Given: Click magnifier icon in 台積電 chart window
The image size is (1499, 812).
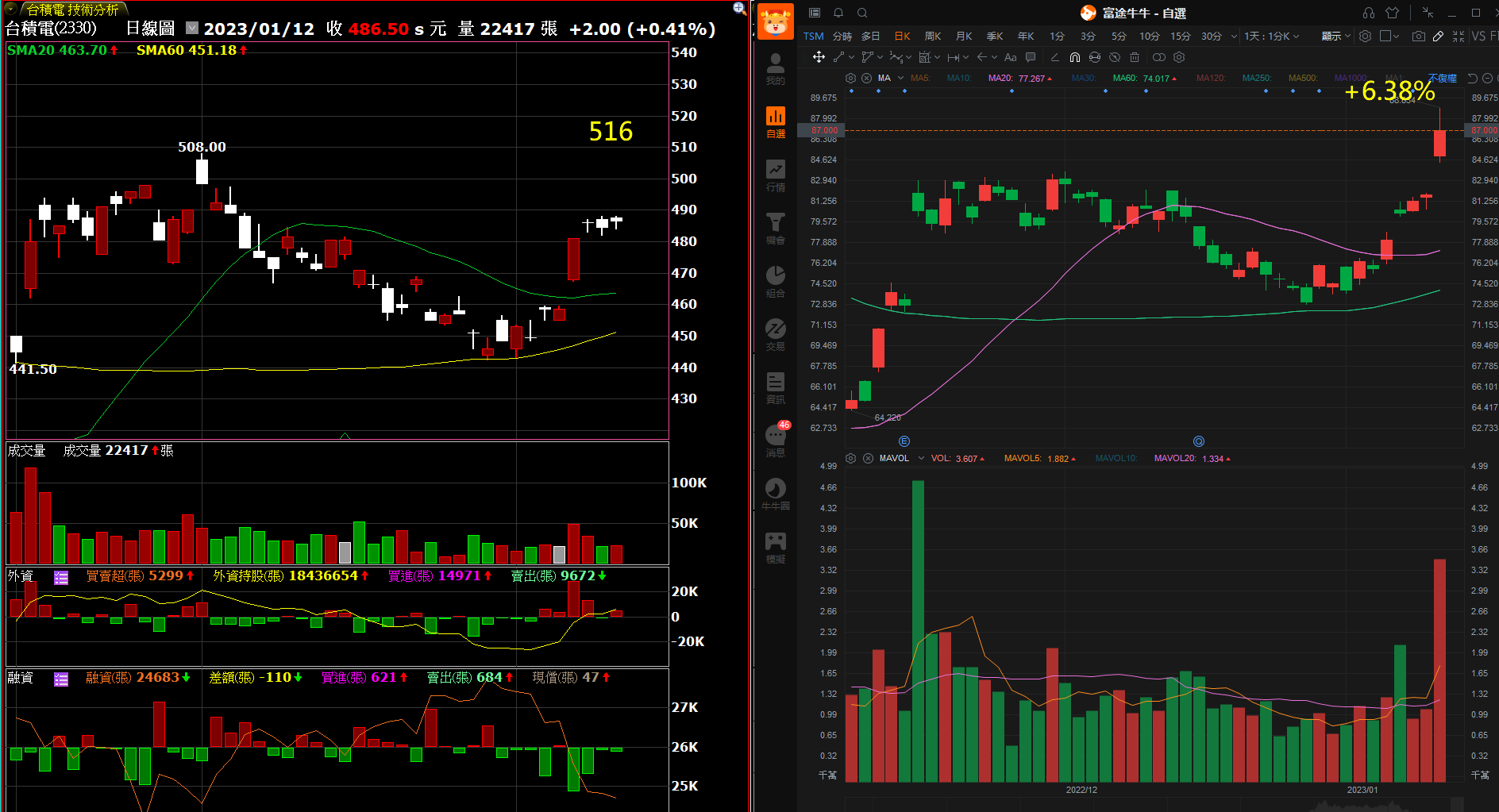Looking at the screenshot, I should [x=739, y=8].
